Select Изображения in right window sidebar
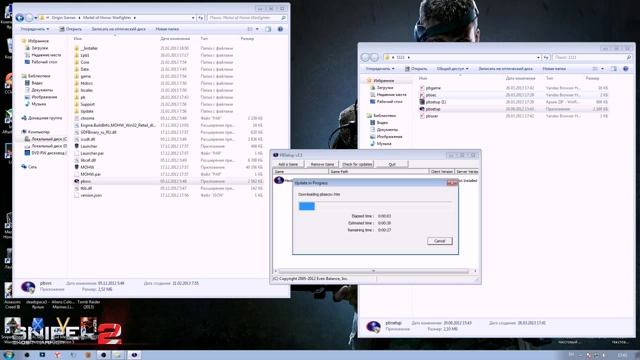 (x=387, y=137)
